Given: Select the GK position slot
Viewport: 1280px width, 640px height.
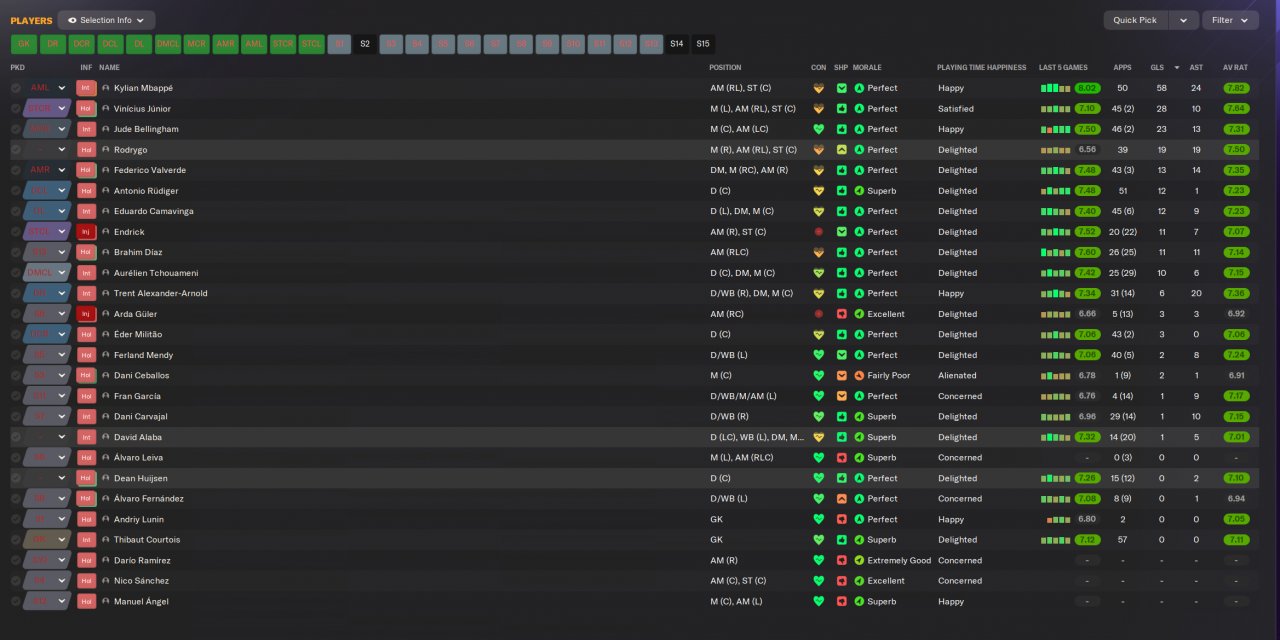Looking at the screenshot, I should tap(24, 44).
